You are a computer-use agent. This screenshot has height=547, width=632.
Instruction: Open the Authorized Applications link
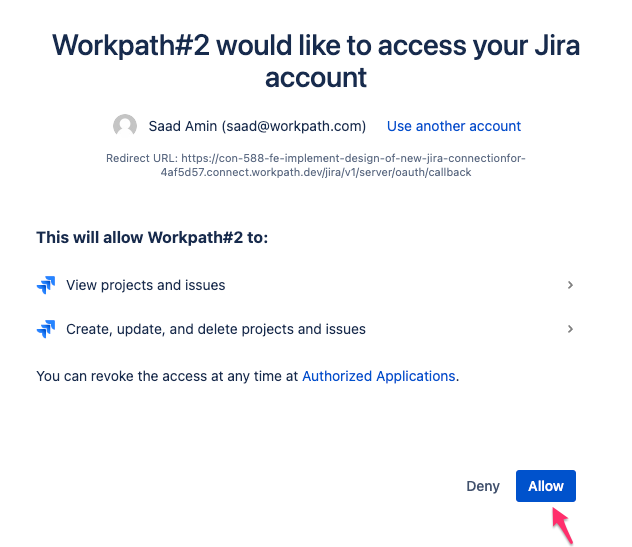(x=379, y=376)
